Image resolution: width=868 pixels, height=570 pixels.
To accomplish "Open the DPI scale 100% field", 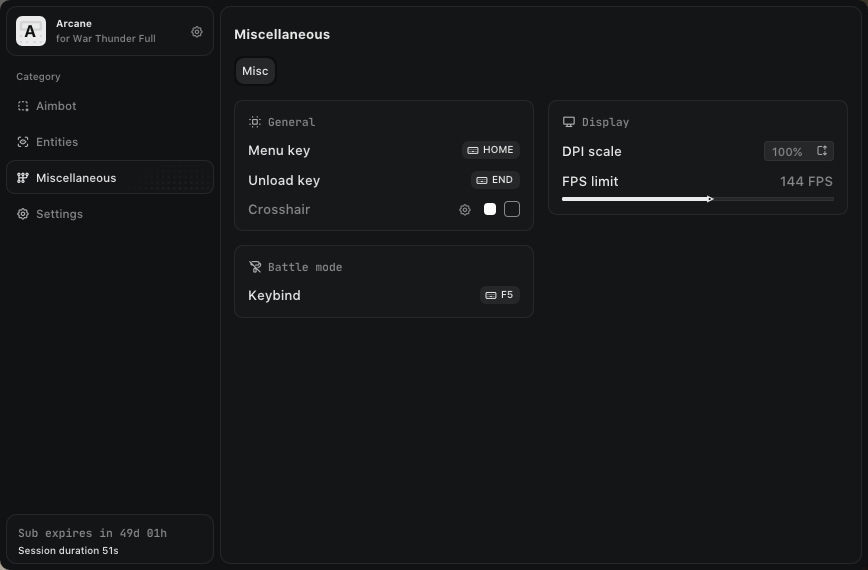I will coord(787,152).
